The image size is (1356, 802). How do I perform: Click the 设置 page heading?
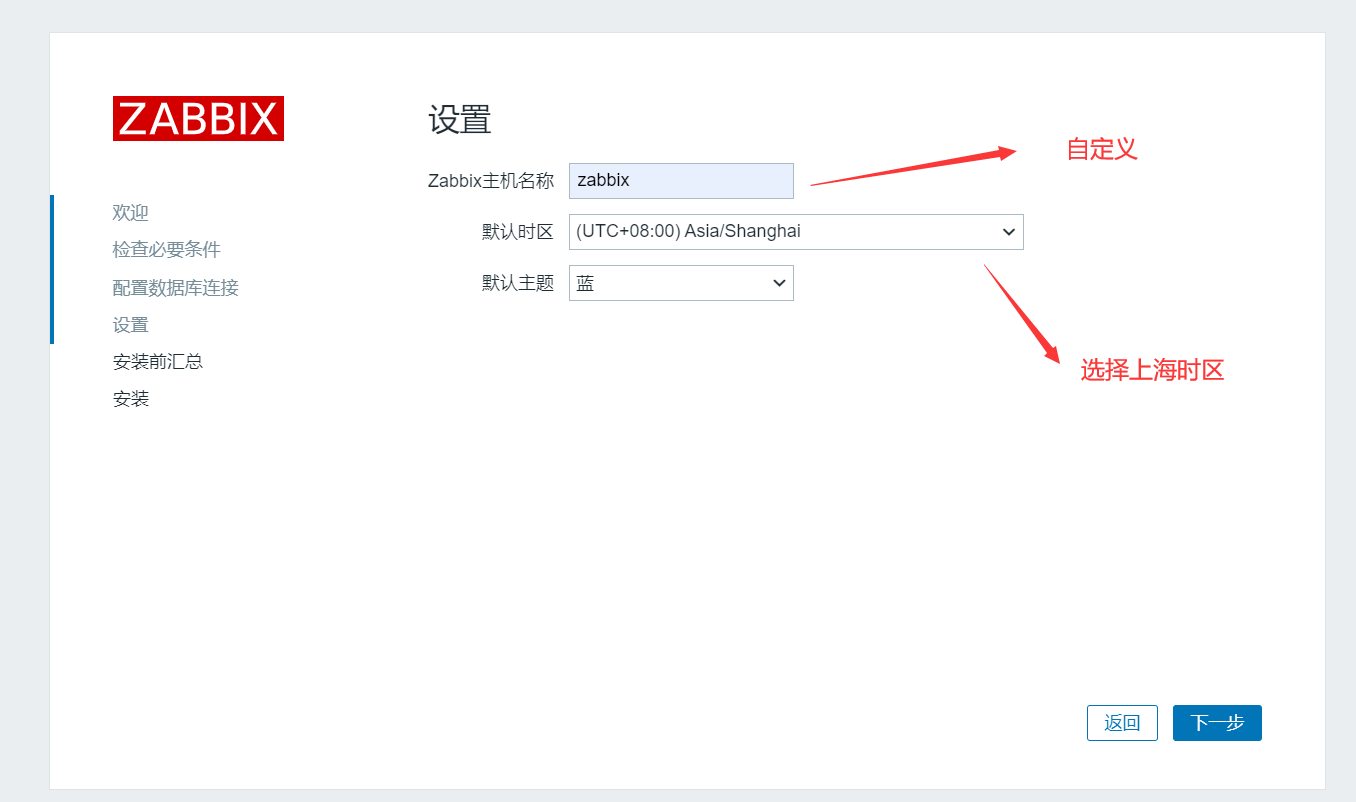tap(460, 120)
